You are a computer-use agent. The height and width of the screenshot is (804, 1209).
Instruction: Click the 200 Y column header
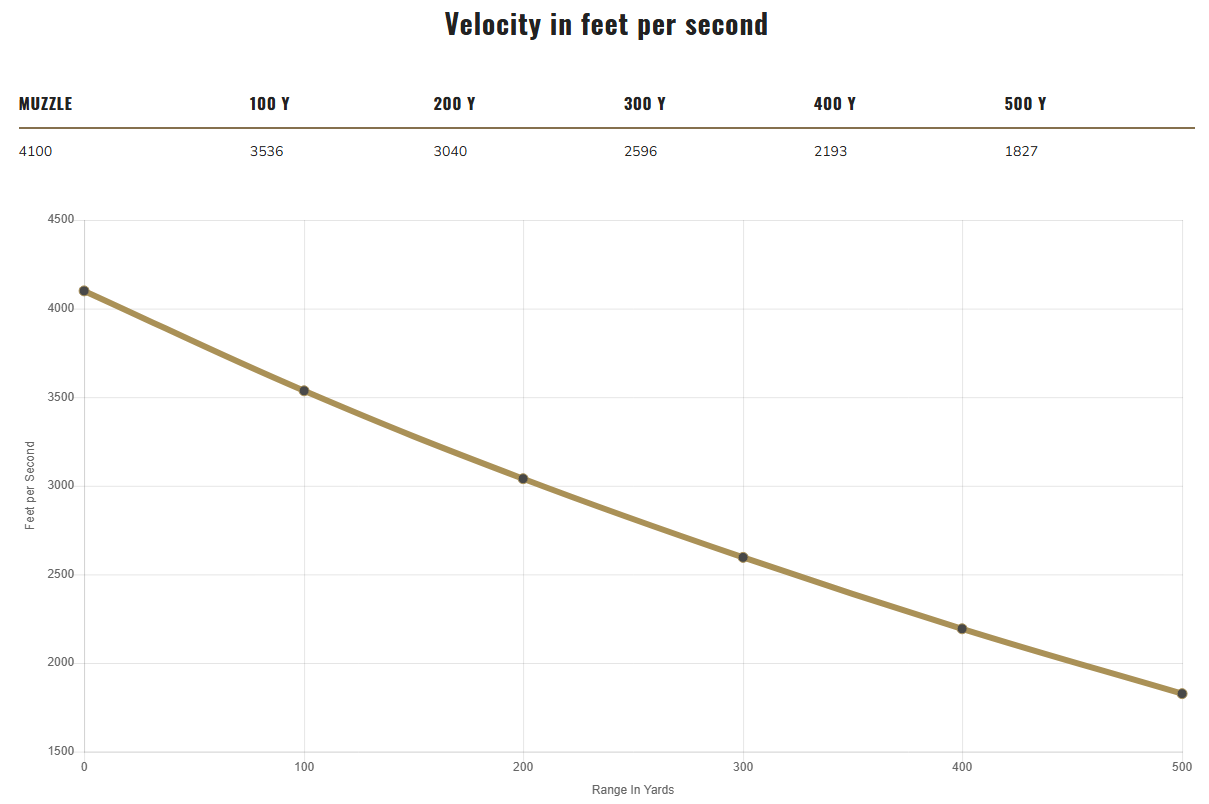pos(454,104)
